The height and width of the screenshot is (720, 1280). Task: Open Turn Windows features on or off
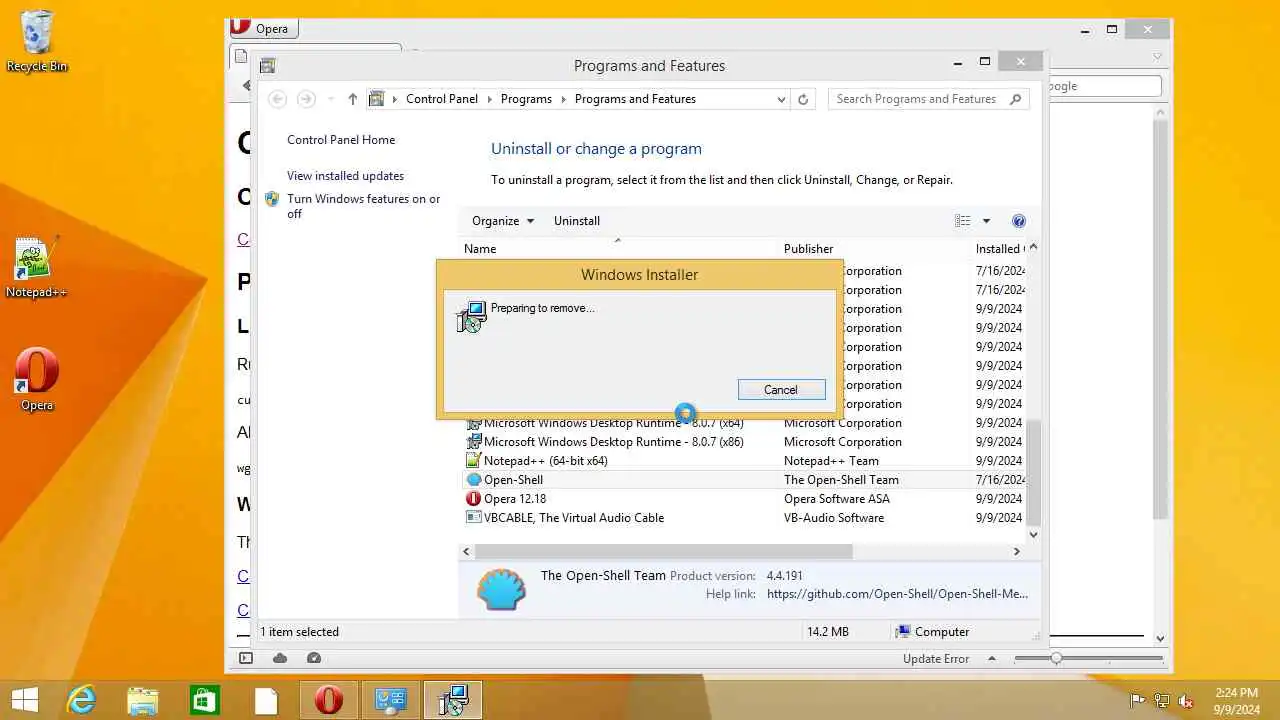[x=364, y=206]
